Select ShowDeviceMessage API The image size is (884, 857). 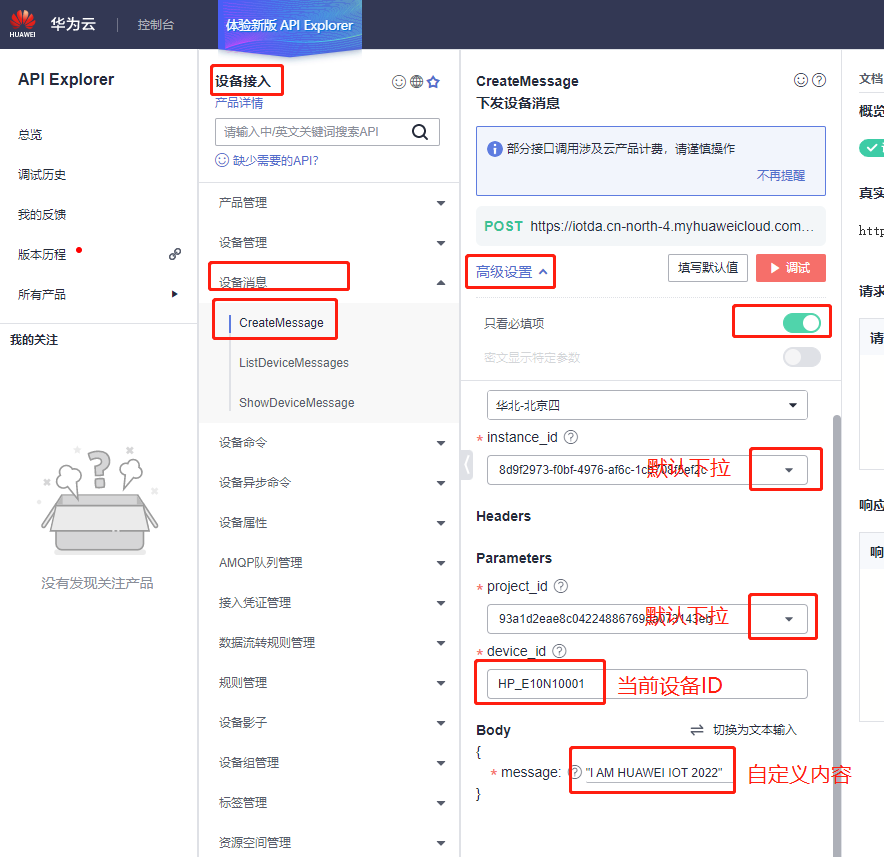(297, 403)
